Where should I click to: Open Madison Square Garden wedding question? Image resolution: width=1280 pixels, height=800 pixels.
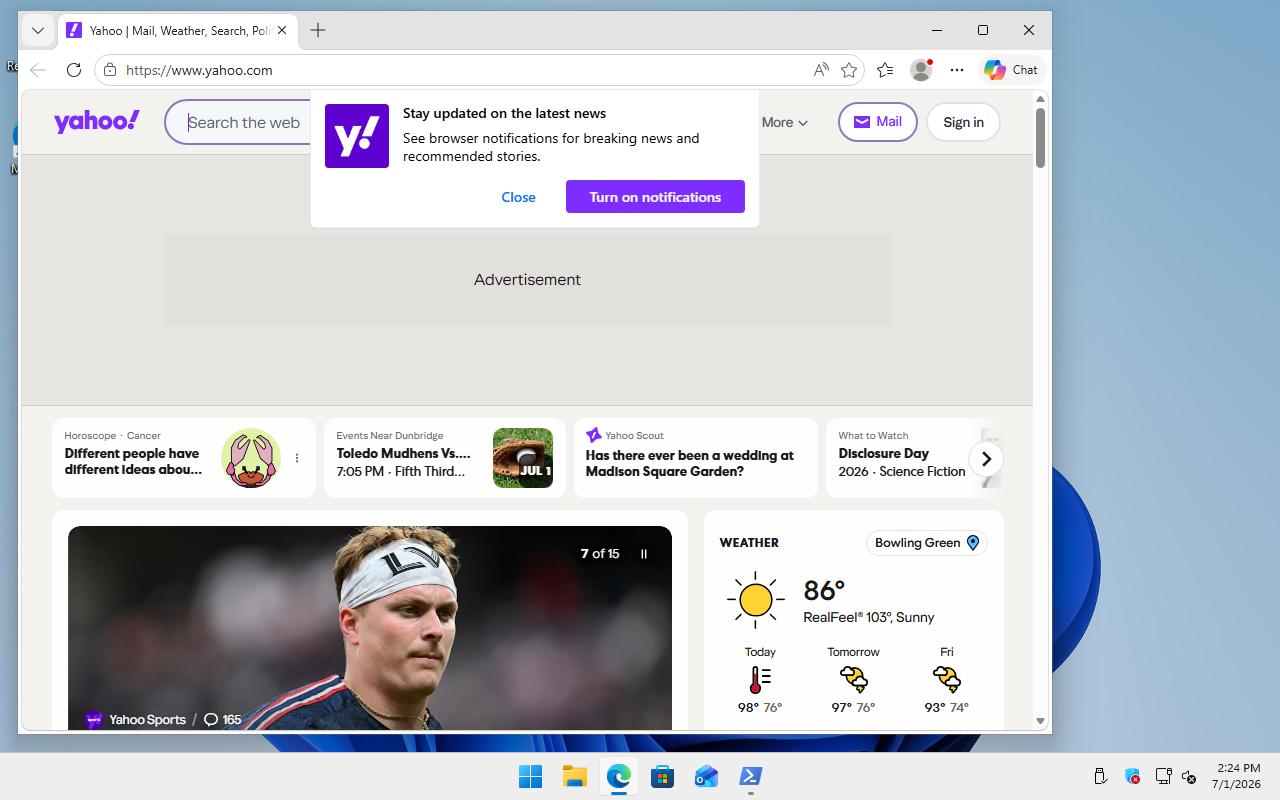[x=690, y=463]
